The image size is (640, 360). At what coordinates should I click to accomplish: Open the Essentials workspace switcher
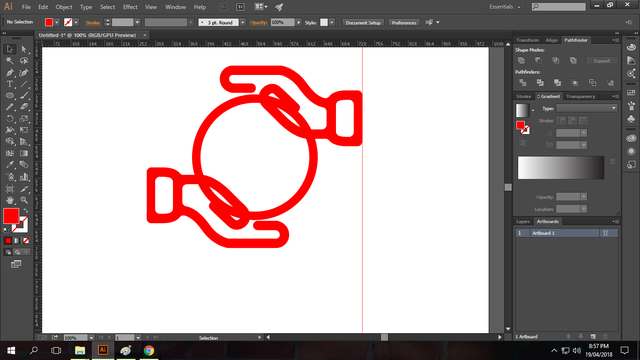tap(504, 7)
